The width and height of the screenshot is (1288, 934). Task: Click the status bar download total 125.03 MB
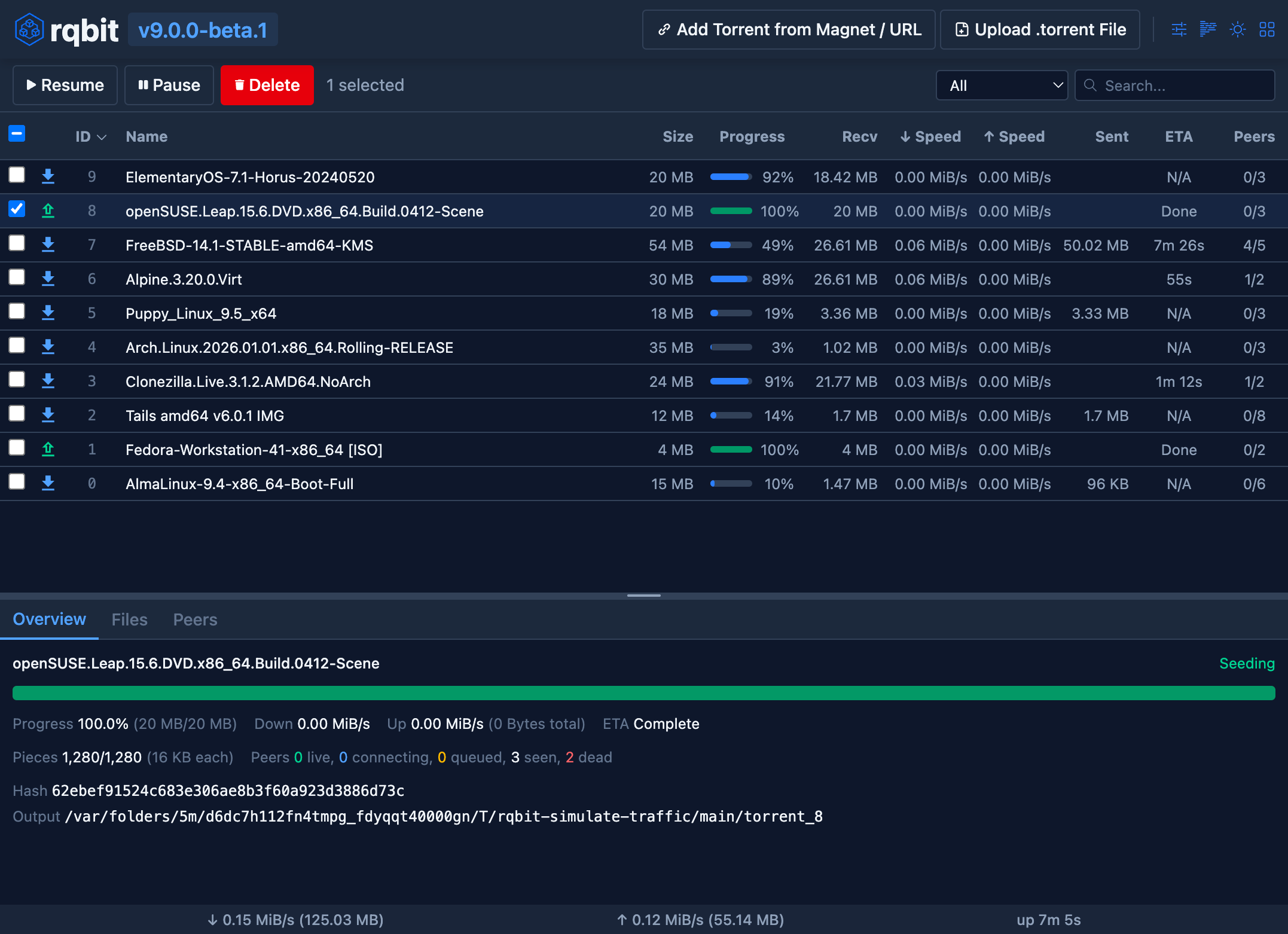click(342, 920)
